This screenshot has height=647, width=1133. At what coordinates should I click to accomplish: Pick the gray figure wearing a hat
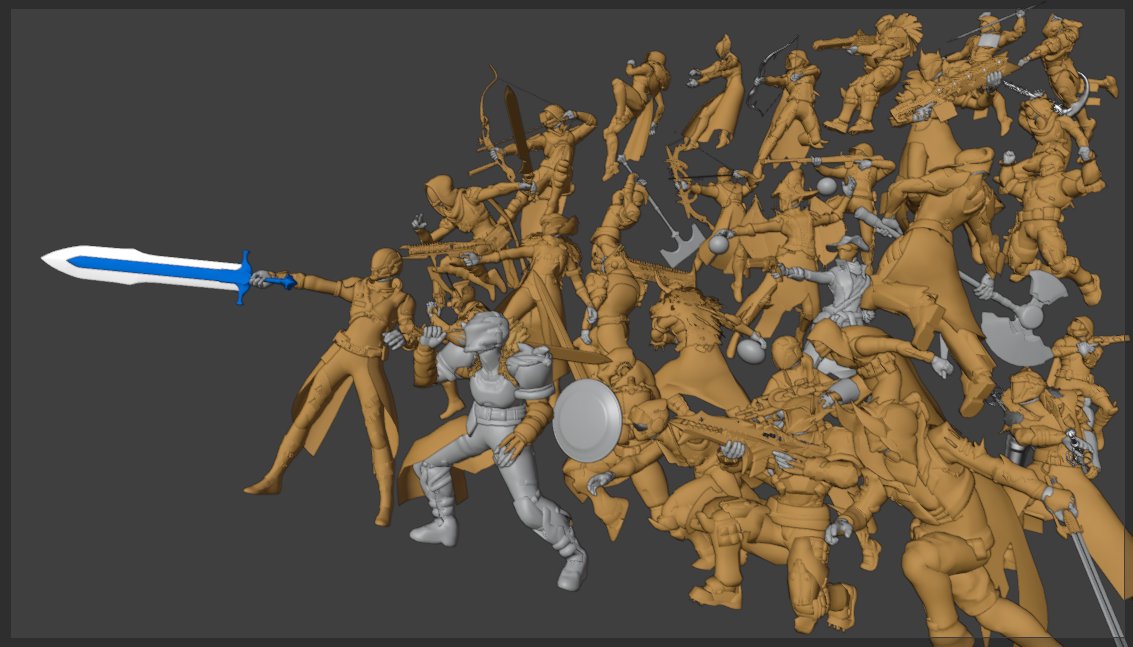[x=842, y=286]
